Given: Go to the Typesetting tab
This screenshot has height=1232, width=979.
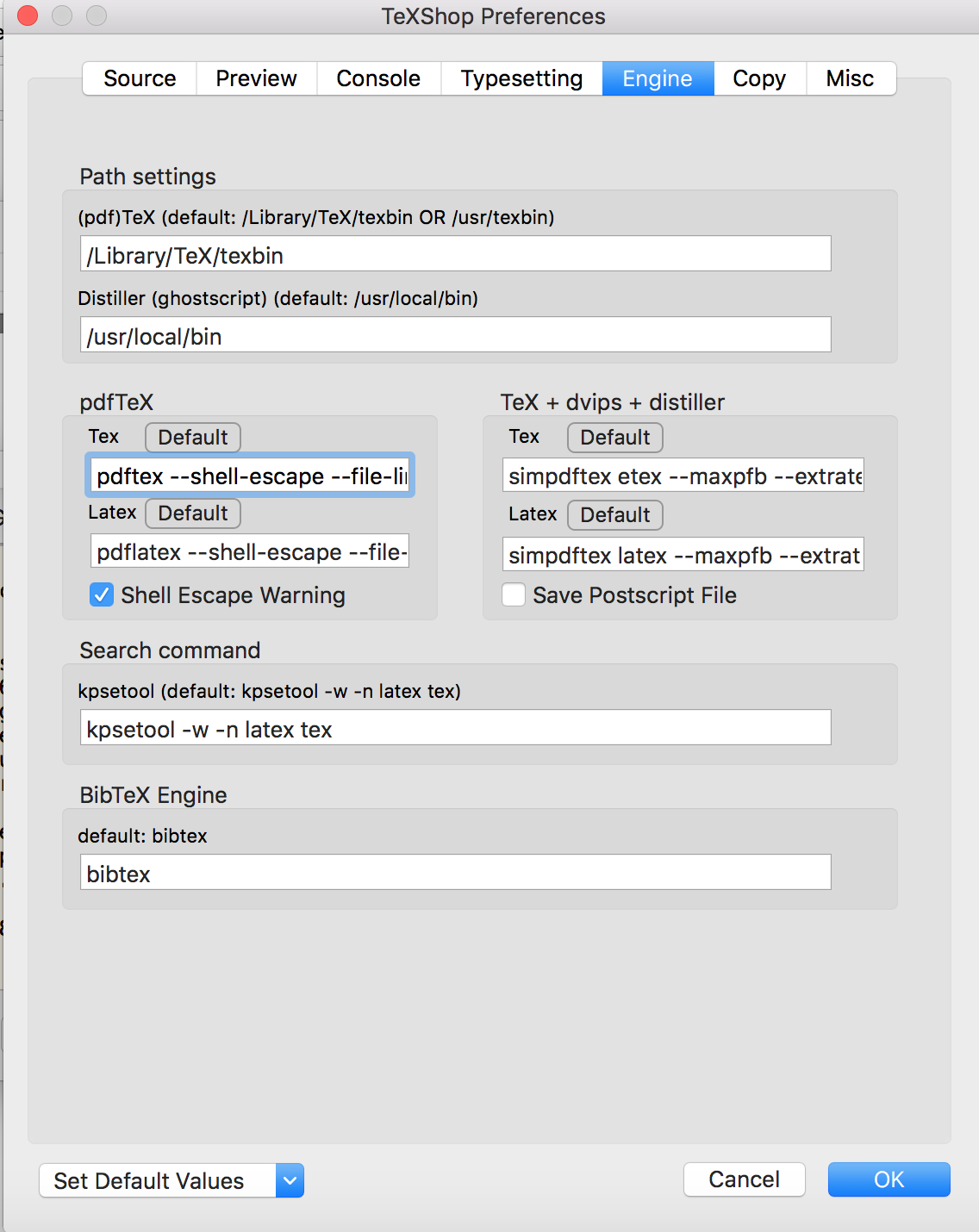Looking at the screenshot, I should [x=521, y=78].
